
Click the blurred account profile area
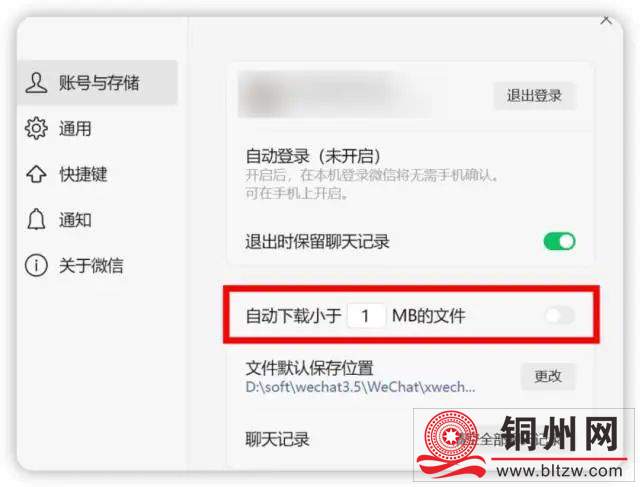[x=334, y=94]
